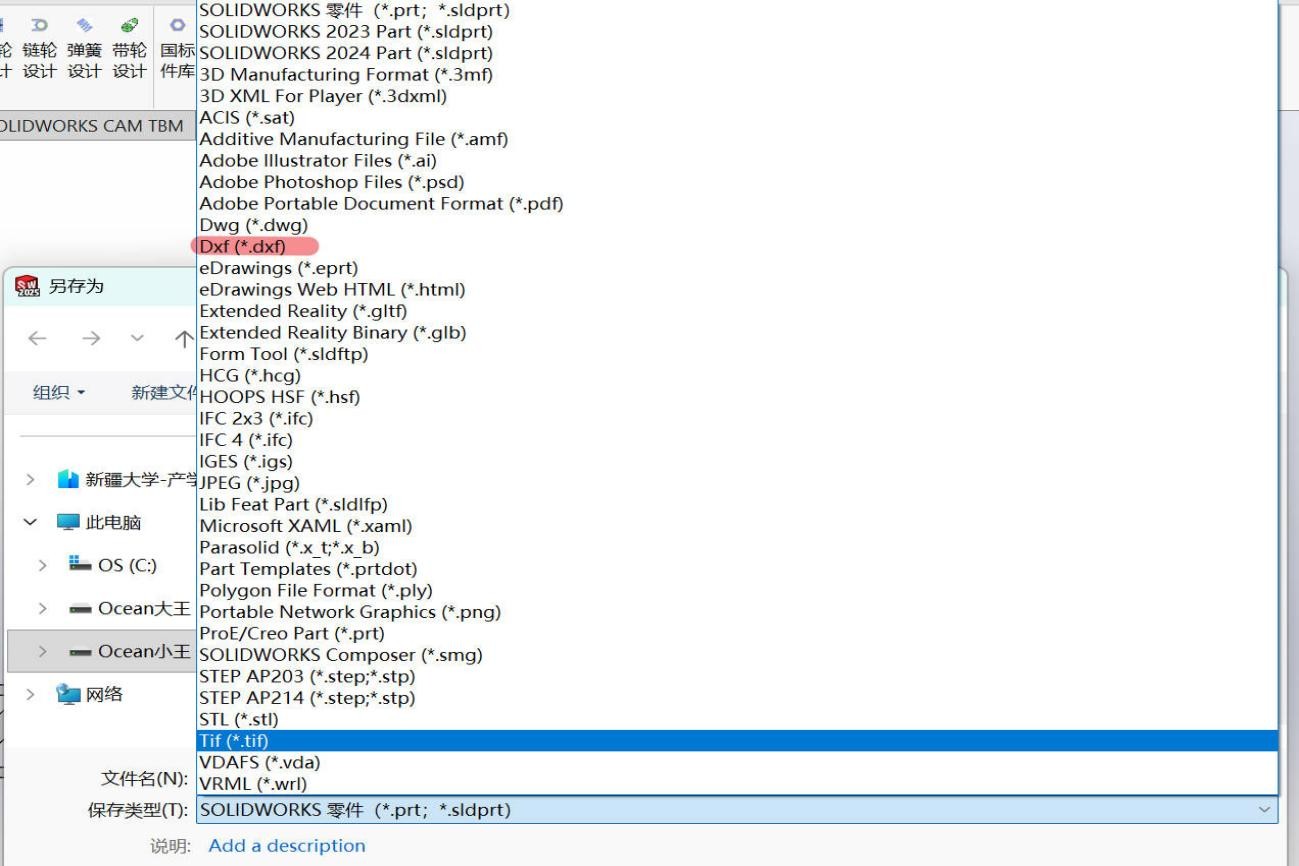Collapse the 此电脑 tree node
Image resolution: width=1299 pixels, height=866 pixels.
click(x=30, y=522)
